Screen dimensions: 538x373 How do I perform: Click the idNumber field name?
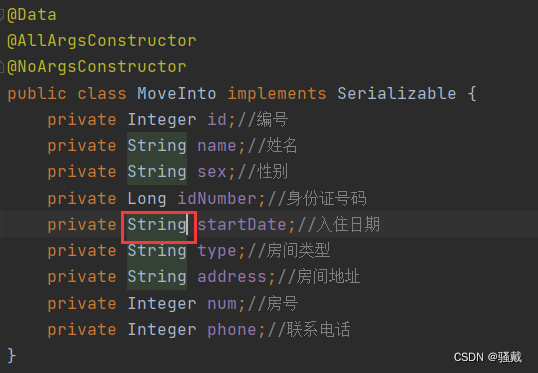[x=217, y=199]
